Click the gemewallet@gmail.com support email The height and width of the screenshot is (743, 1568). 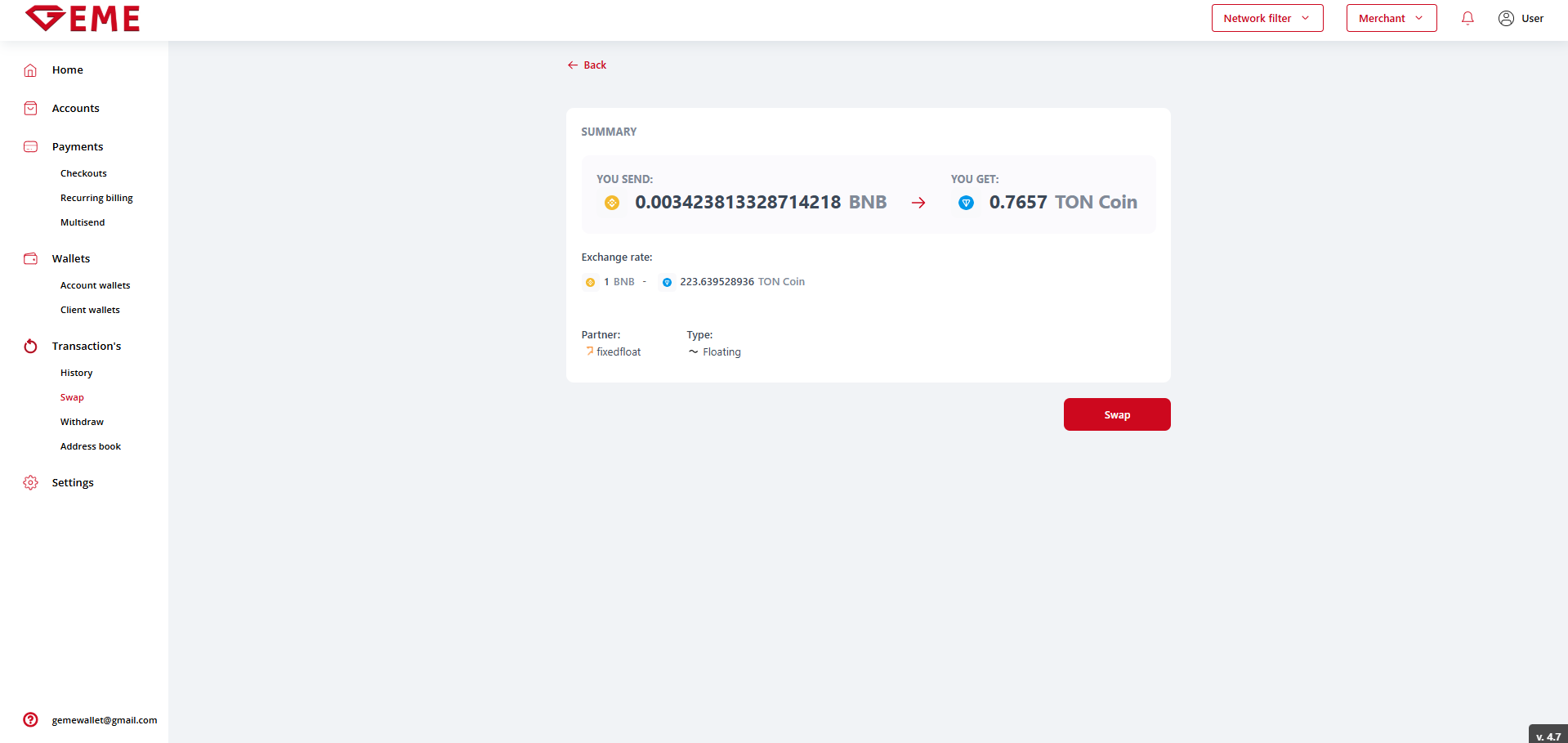click(x=105, y=720)
